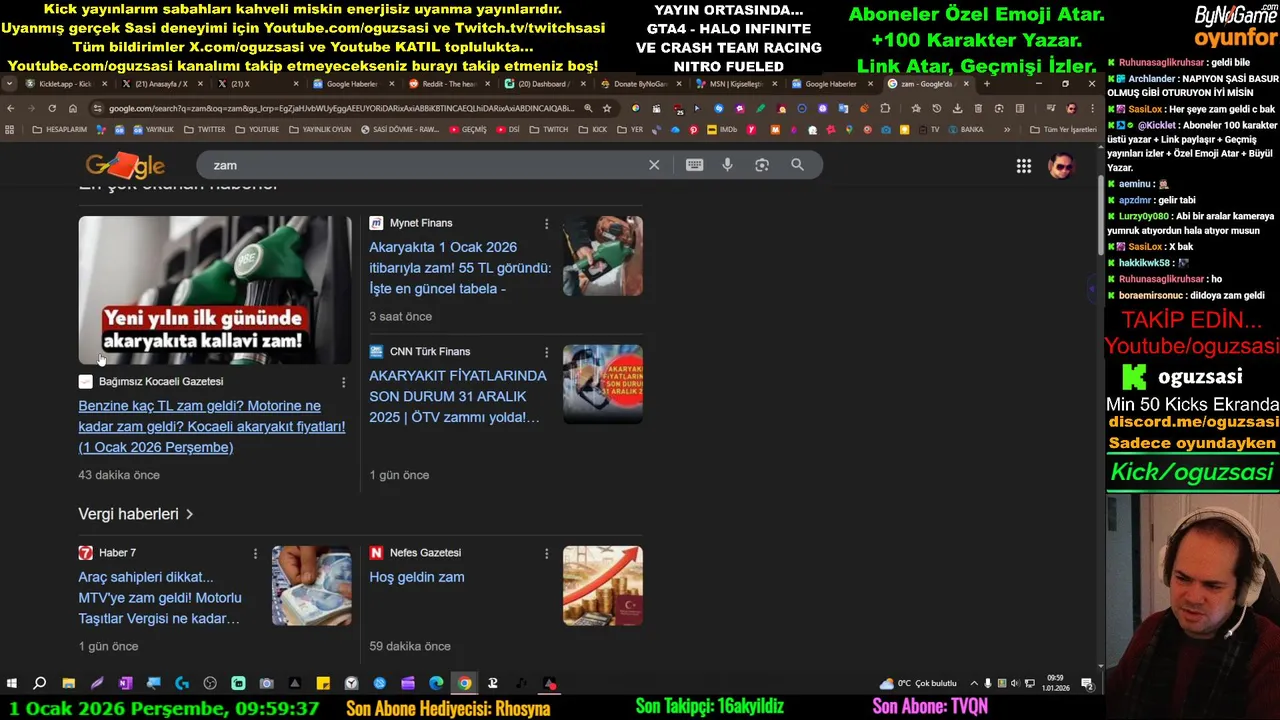
Task: Click the 'akaryakıtta kallavi zam' fuel pump thumbnail
Action: (x=215, y=290)
